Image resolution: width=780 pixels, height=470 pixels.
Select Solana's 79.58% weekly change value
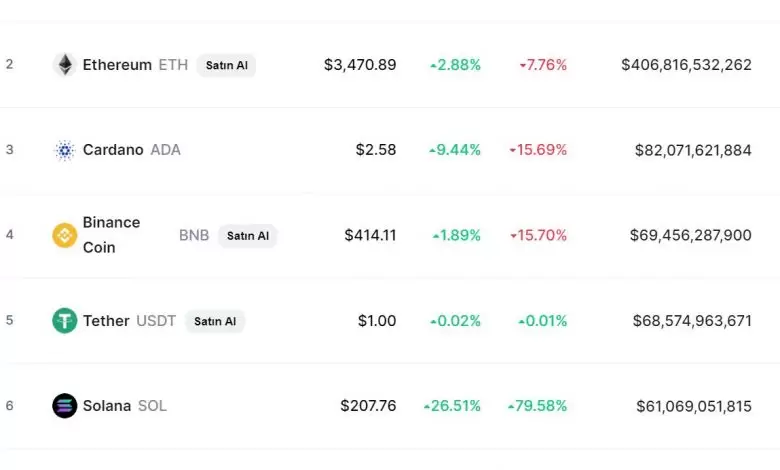(x=542, y=406)
